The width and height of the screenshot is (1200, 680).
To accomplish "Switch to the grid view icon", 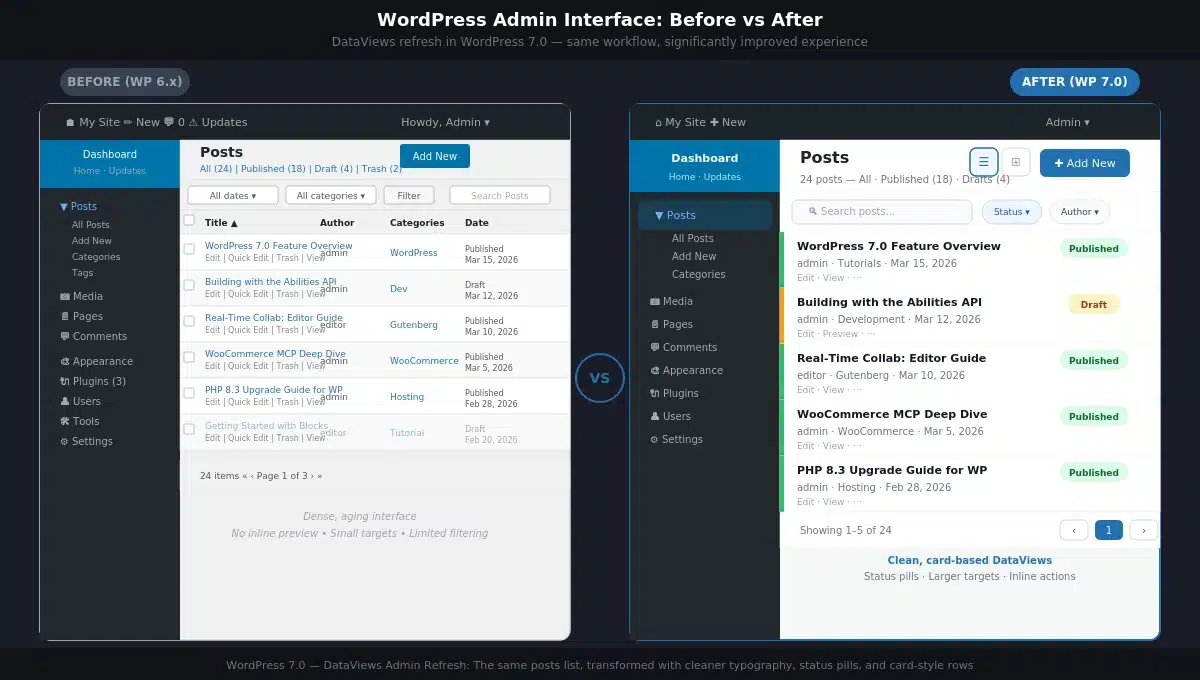I will 1015,161.
